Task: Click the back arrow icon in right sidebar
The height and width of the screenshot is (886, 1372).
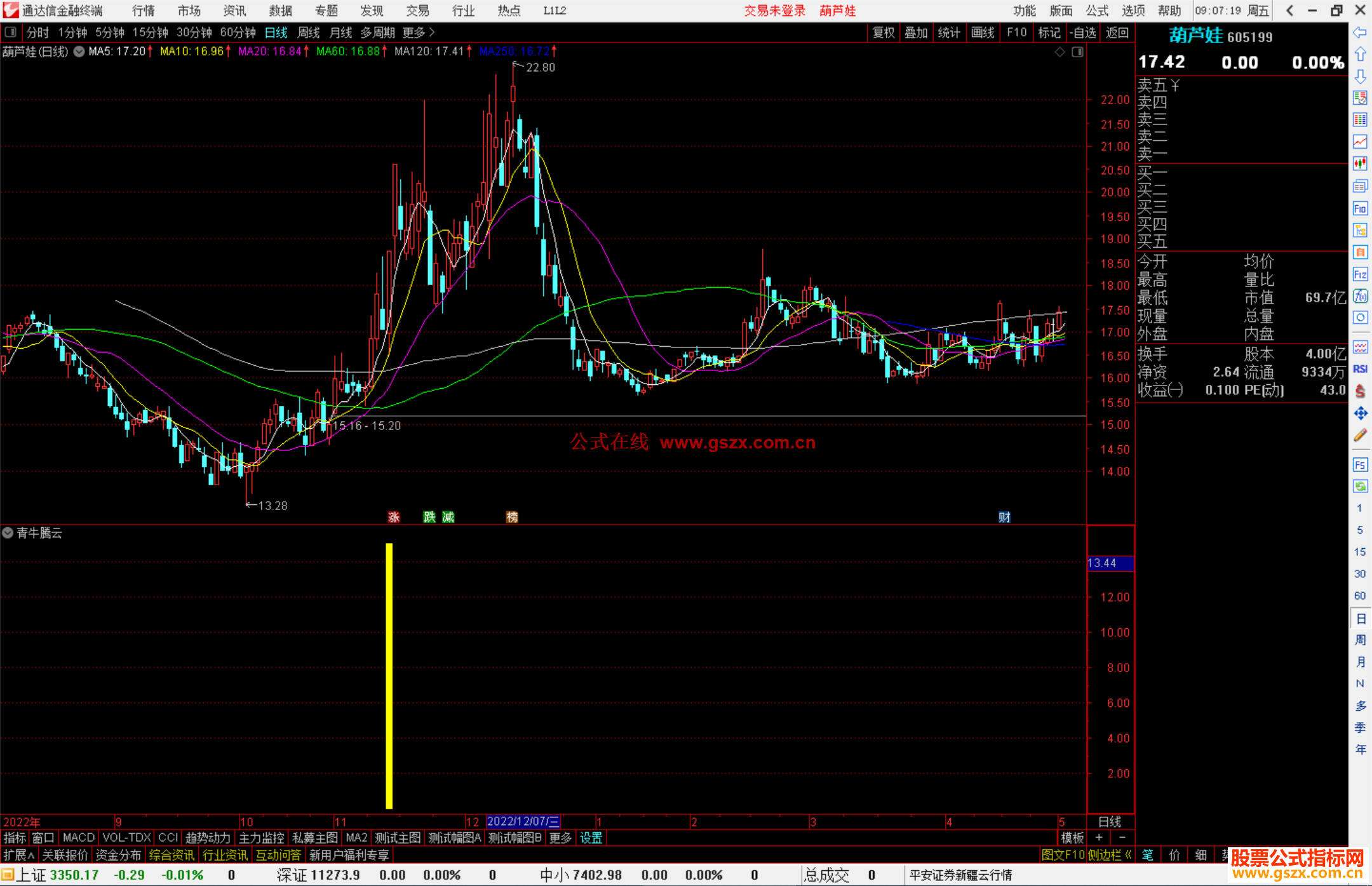Action: coord(1360,32)
